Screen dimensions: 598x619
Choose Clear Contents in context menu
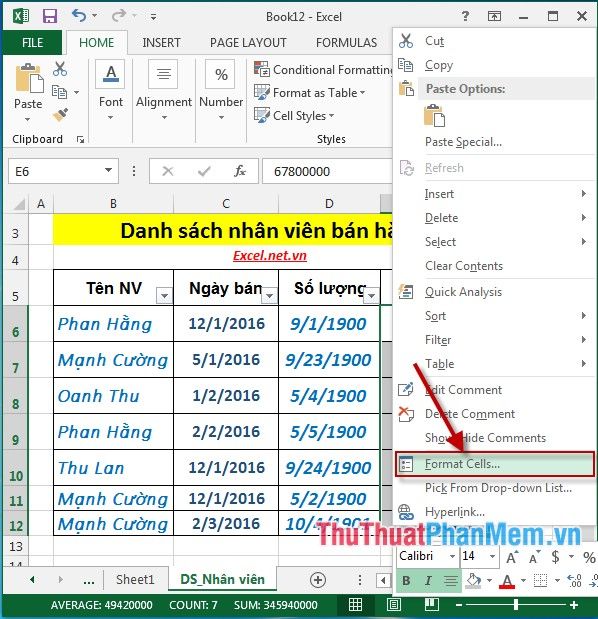click(x=495, y=266)
